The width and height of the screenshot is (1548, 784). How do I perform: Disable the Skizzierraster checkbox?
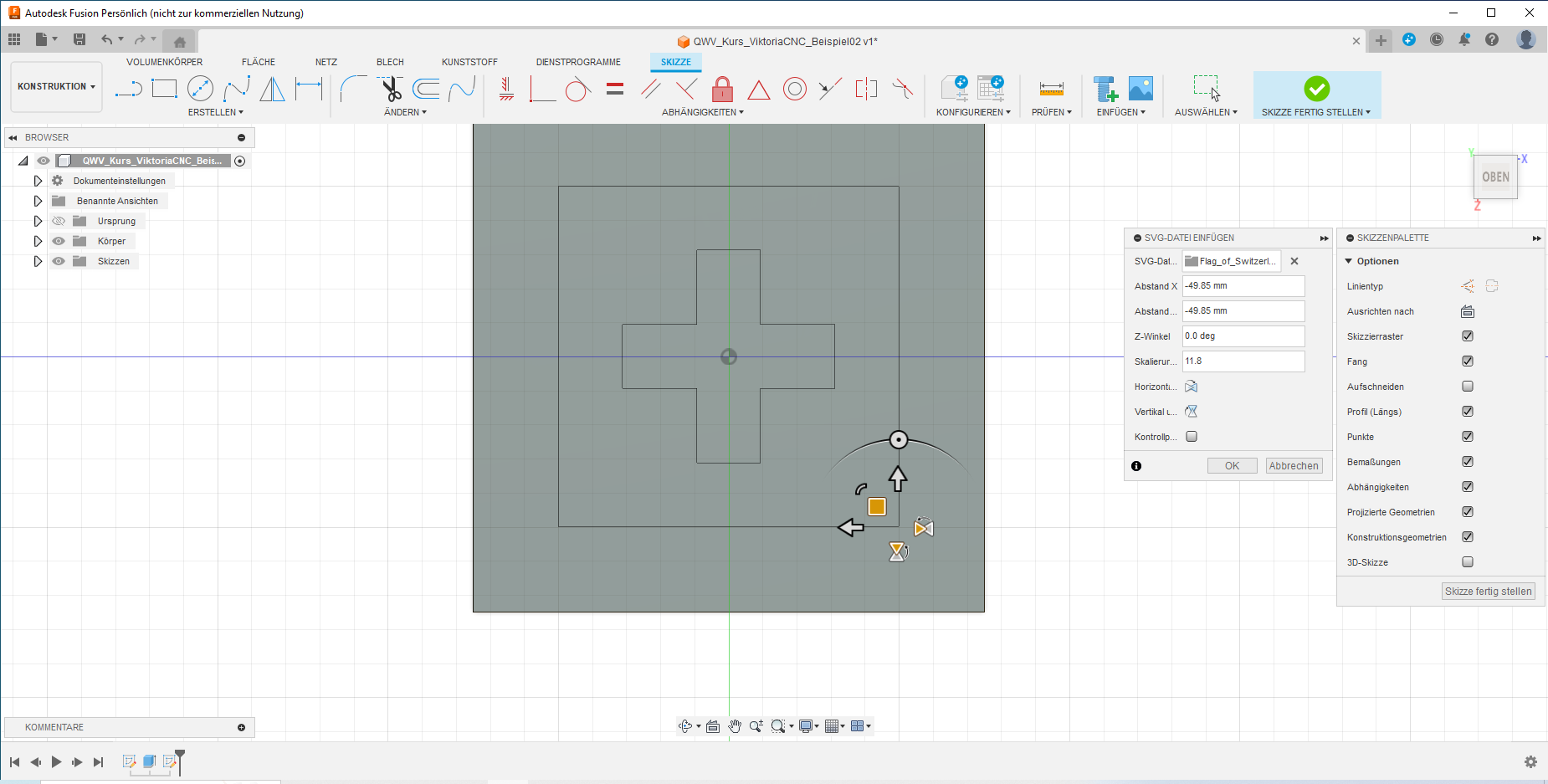coord(1468,336)
